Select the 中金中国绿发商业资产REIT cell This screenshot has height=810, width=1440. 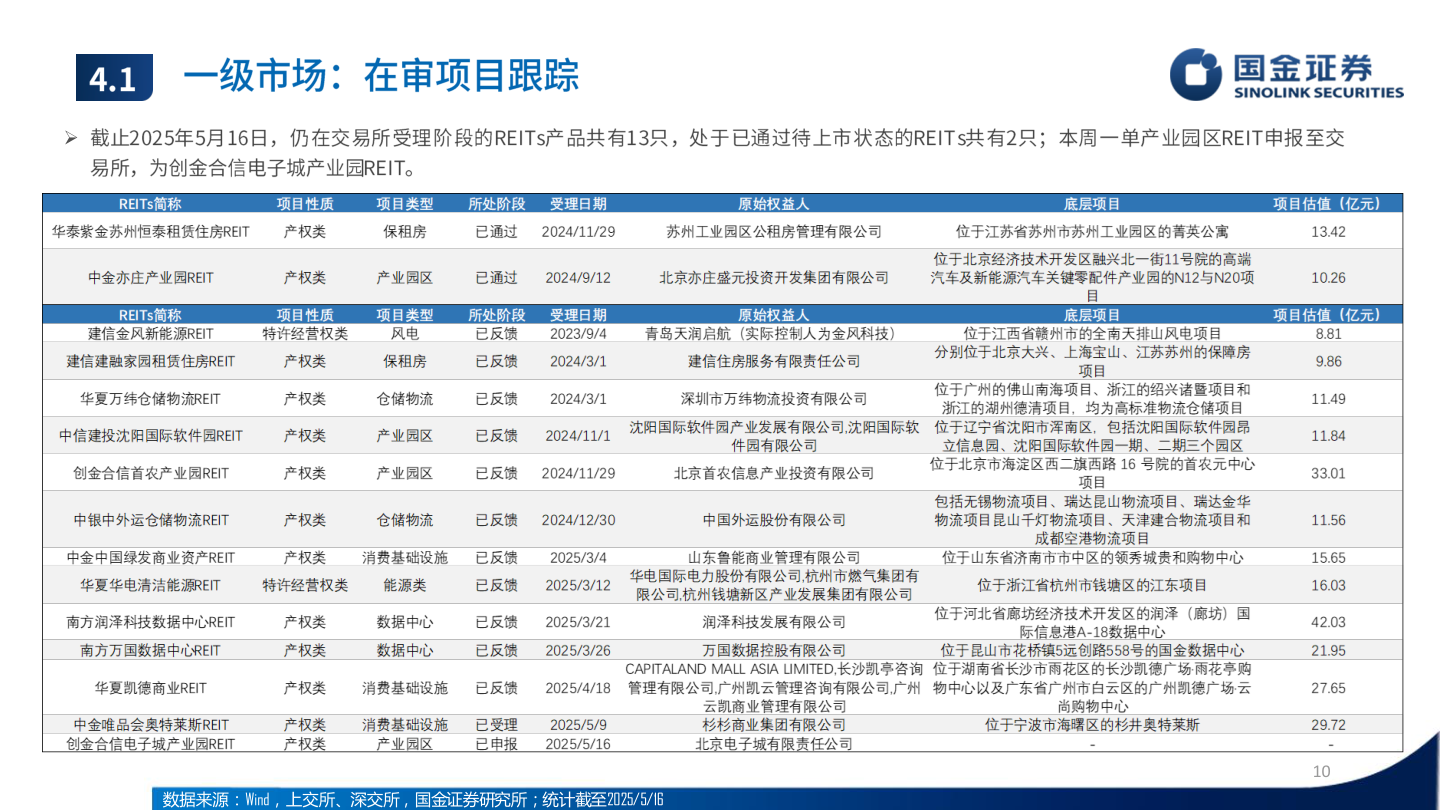pyautogui.click(x=151, y=558)
